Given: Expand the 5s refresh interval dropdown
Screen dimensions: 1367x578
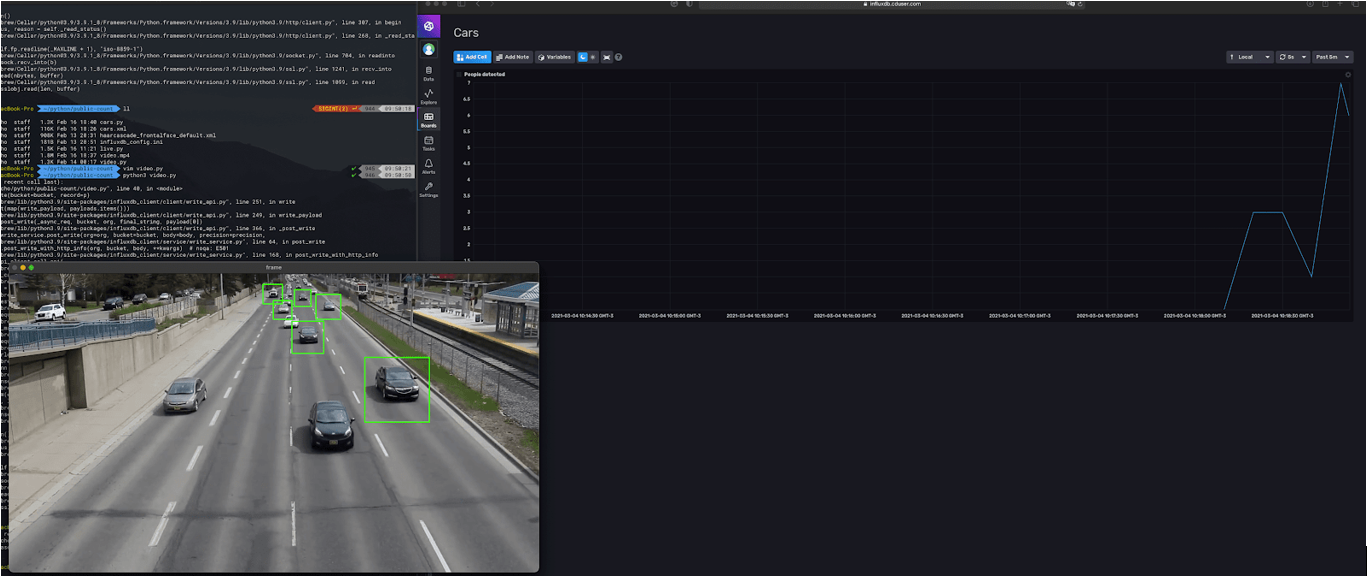Looking at the screenshot, I should click(x=1293, y=57).
